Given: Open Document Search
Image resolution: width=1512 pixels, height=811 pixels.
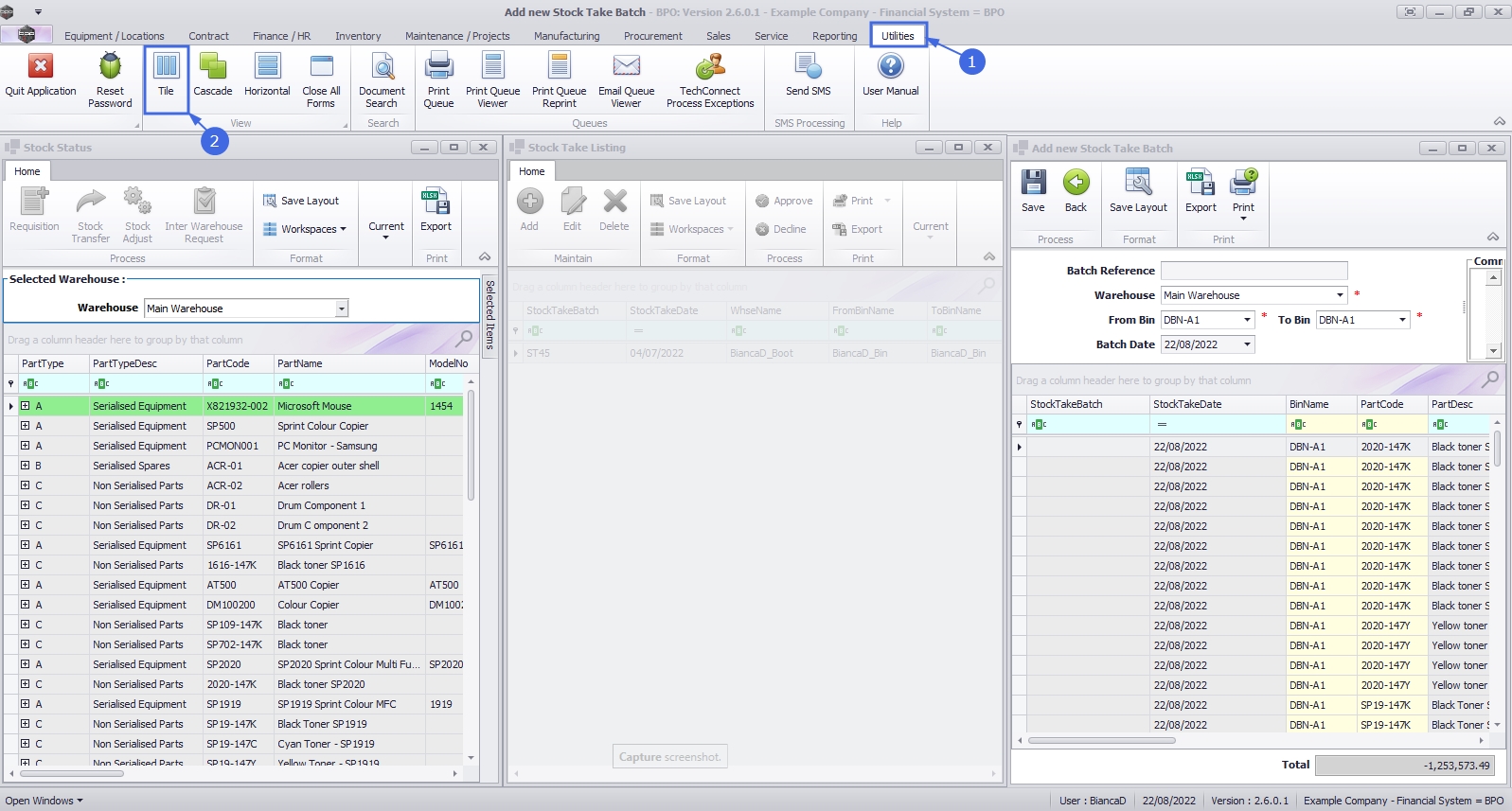Looking at the screenshot, I should point(382,80).
